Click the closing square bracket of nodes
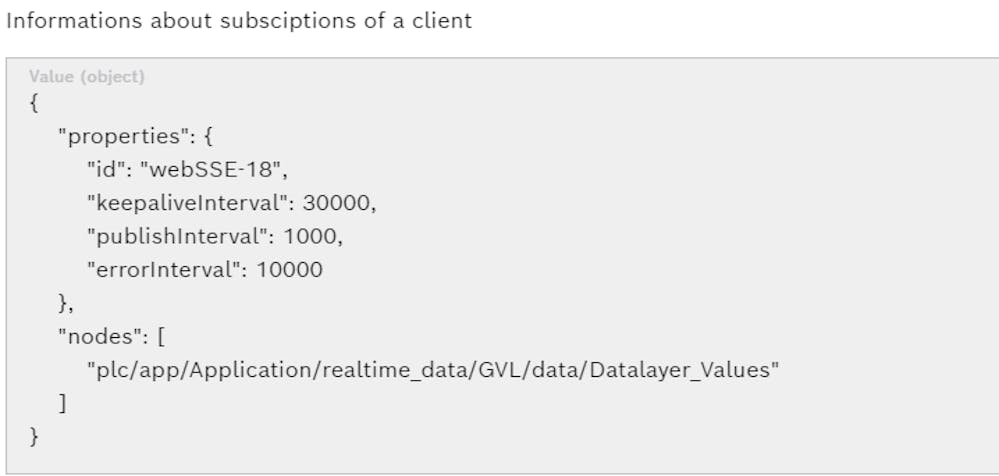999x476 pixels. (62, 404)
